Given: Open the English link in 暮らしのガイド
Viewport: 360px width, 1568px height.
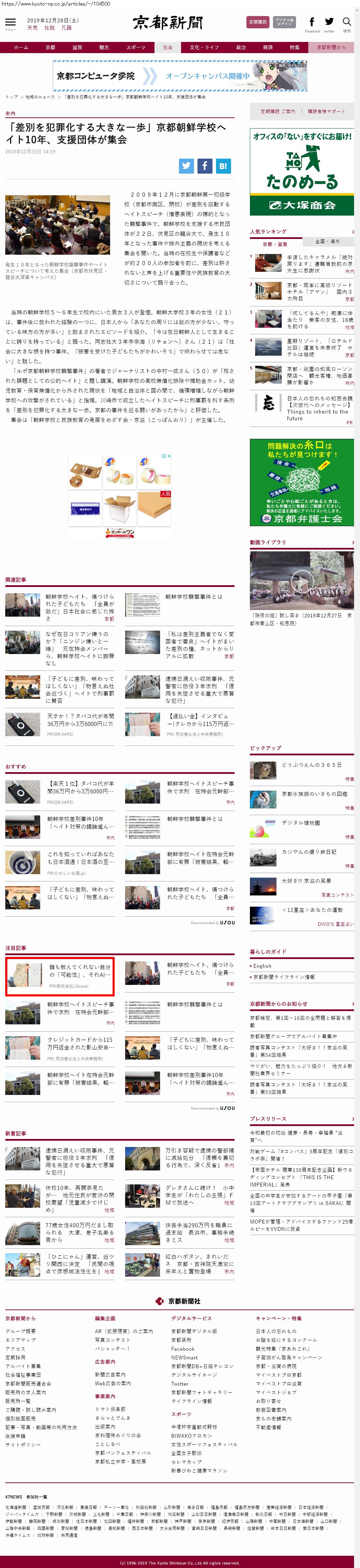Looking at the screenshot, I should 262,966.
